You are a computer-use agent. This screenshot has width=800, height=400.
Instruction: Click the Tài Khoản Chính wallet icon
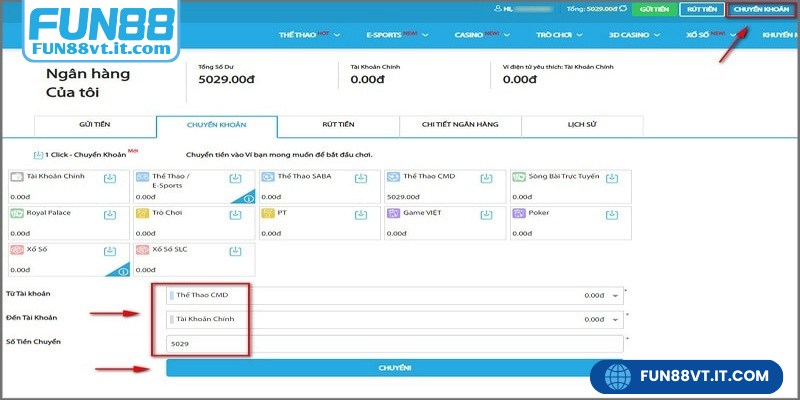17,177
